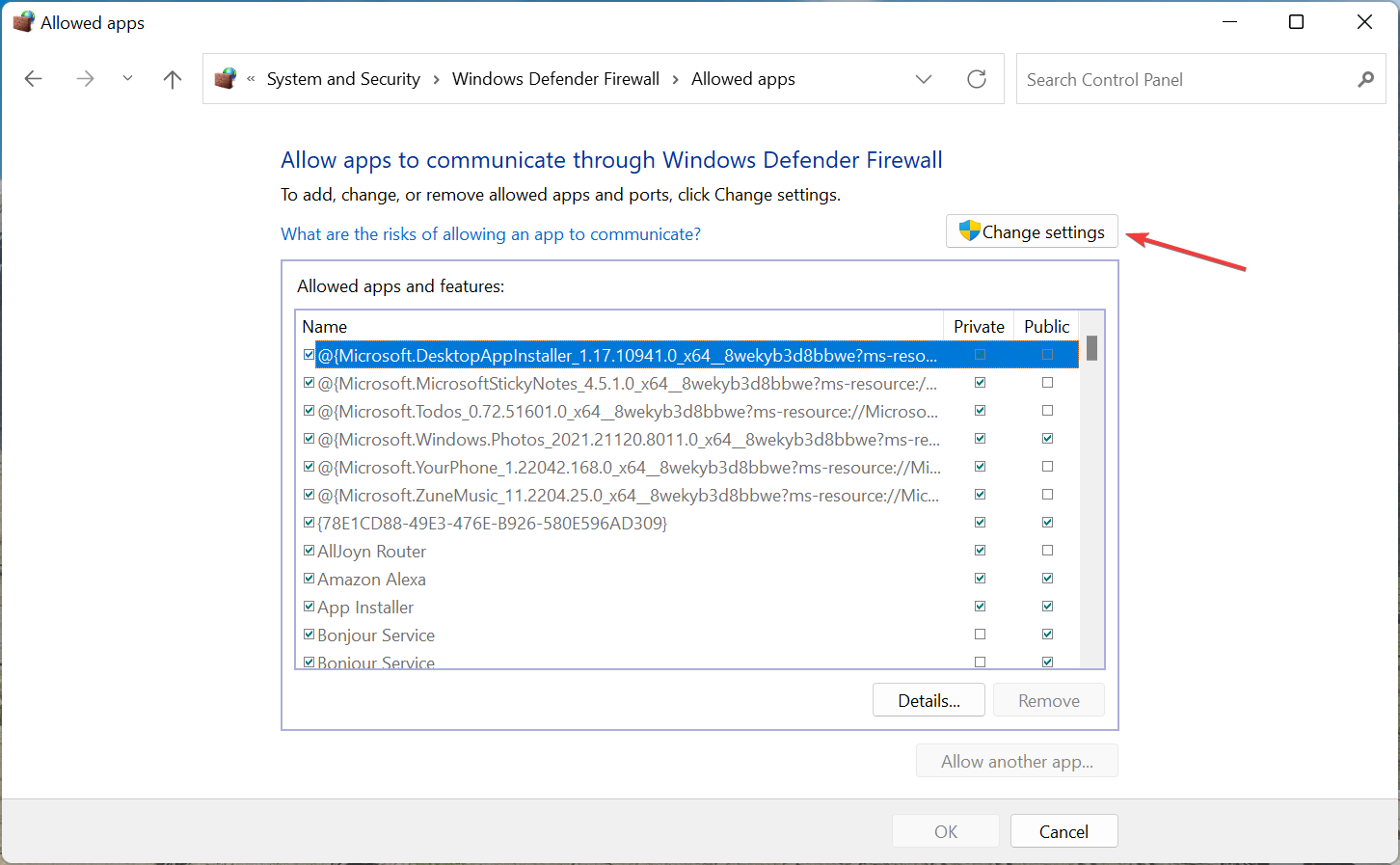Screen dimensions: 1400x865
Task: Click the Change settings button
Action: pyautogui.click(x=1032, y=231)
